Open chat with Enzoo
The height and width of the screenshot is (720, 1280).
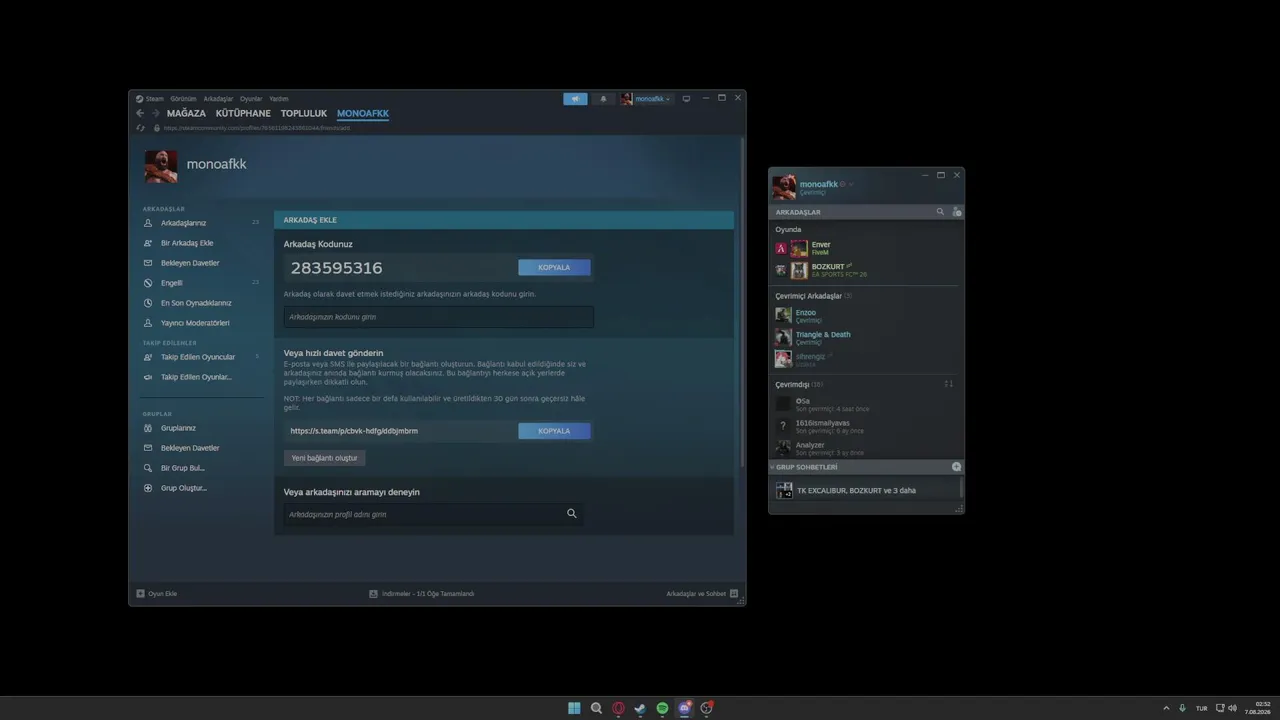click(x=866, y=316)
